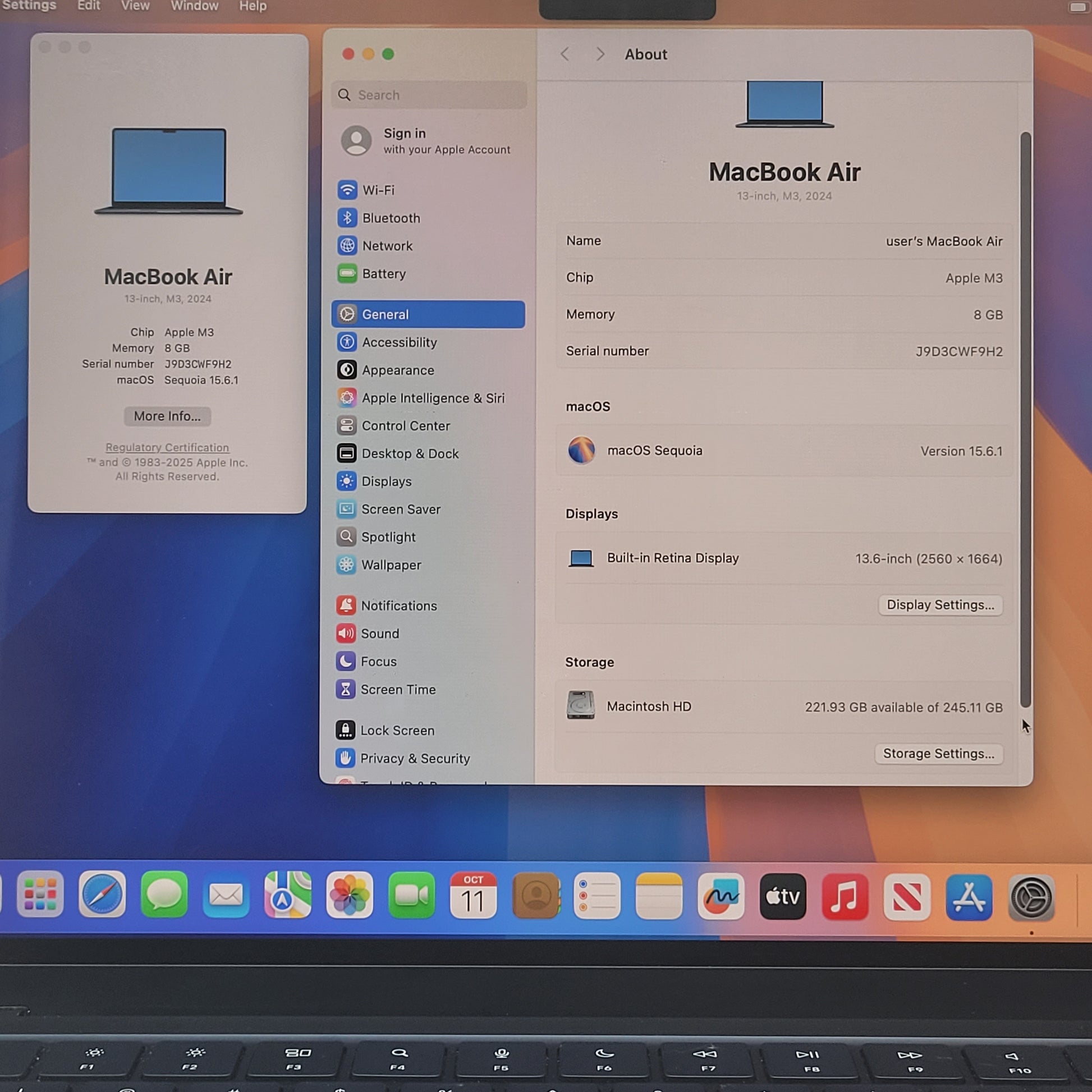
Task: Open Apple Intelligence & Siri settings
Action: [433, 398]
